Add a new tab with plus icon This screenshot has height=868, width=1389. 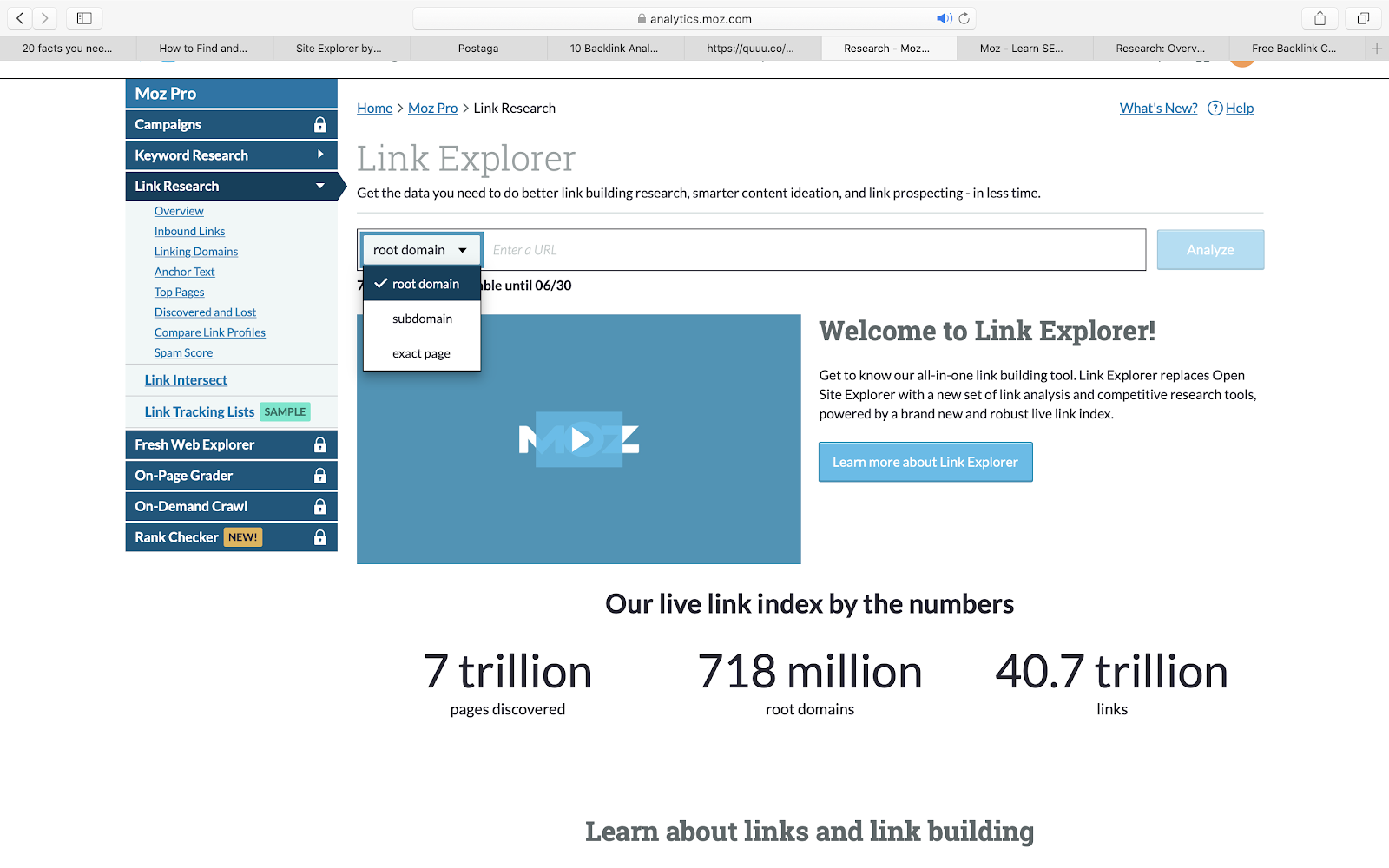(1377, 49)
